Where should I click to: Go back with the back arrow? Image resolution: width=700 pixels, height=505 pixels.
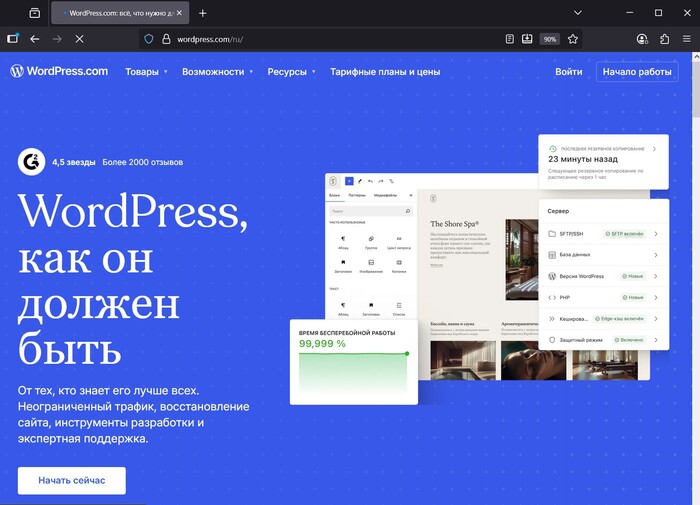coord(34,39)
